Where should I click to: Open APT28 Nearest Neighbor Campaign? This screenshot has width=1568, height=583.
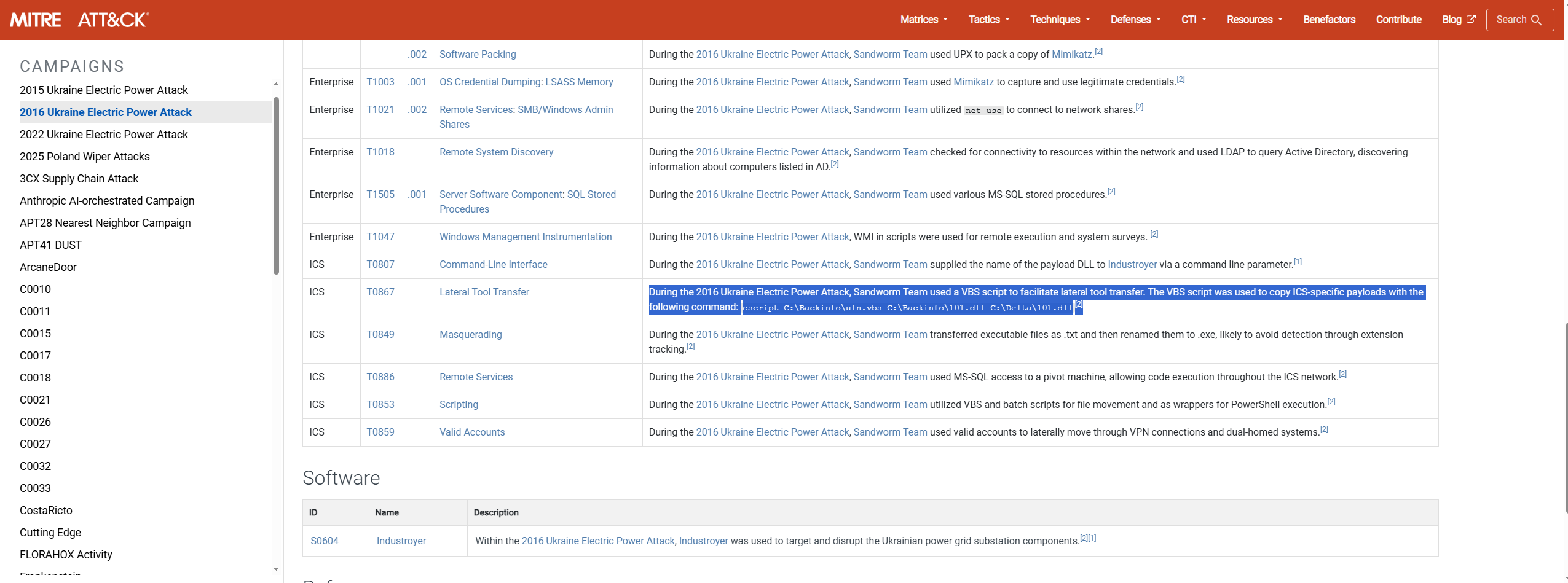(105, 223)
